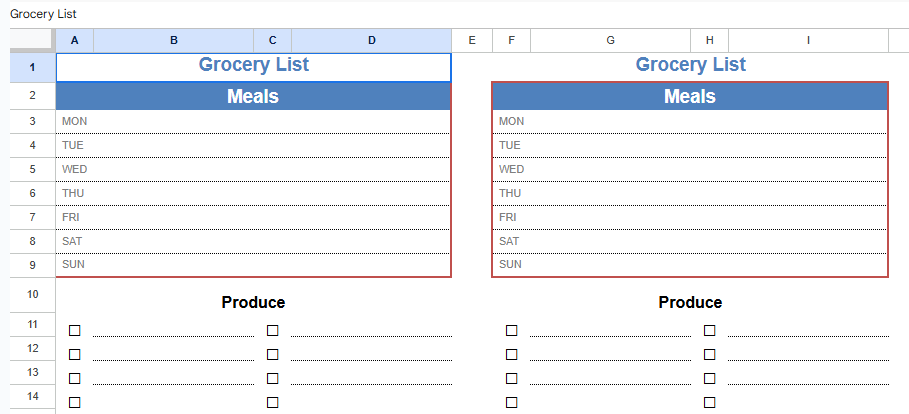
Task: Select the MON cell in left Meals table
Action: coord(75,121)
